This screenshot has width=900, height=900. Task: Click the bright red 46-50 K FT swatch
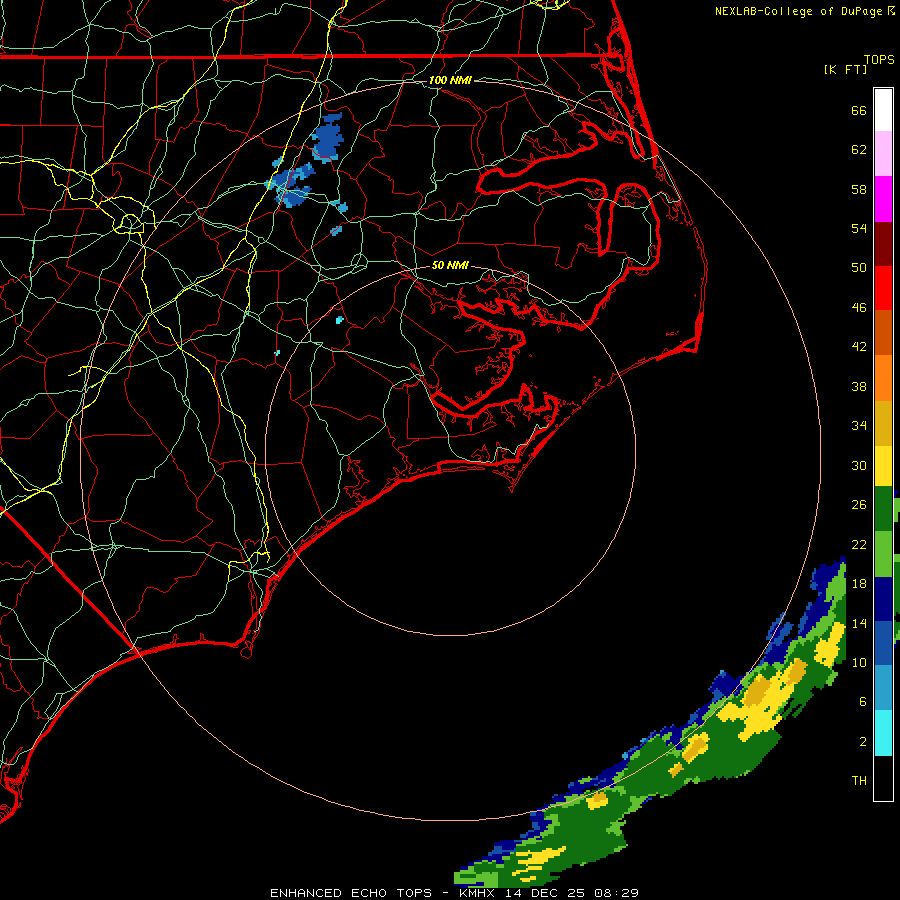883,288
